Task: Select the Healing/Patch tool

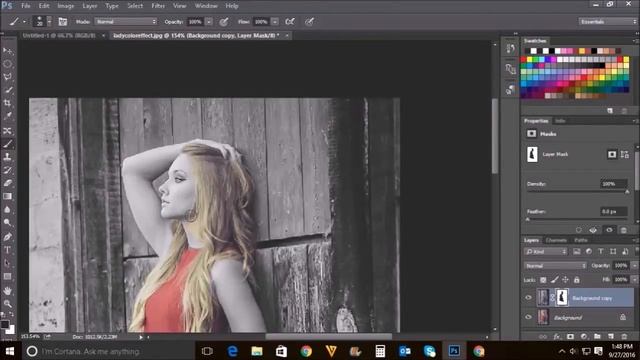Action: click(x=7, y=131)
